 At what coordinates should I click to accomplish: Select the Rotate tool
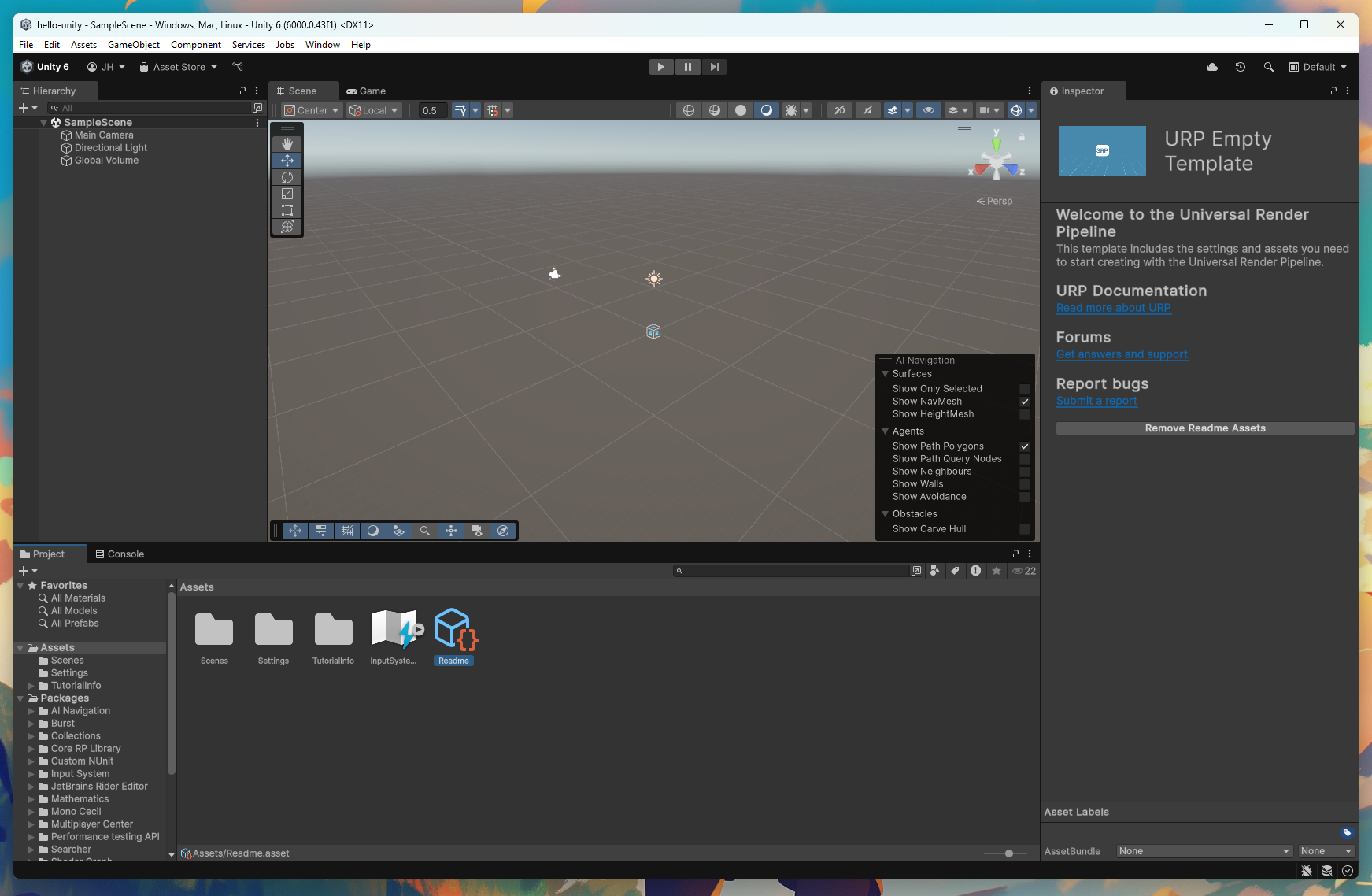287,177
